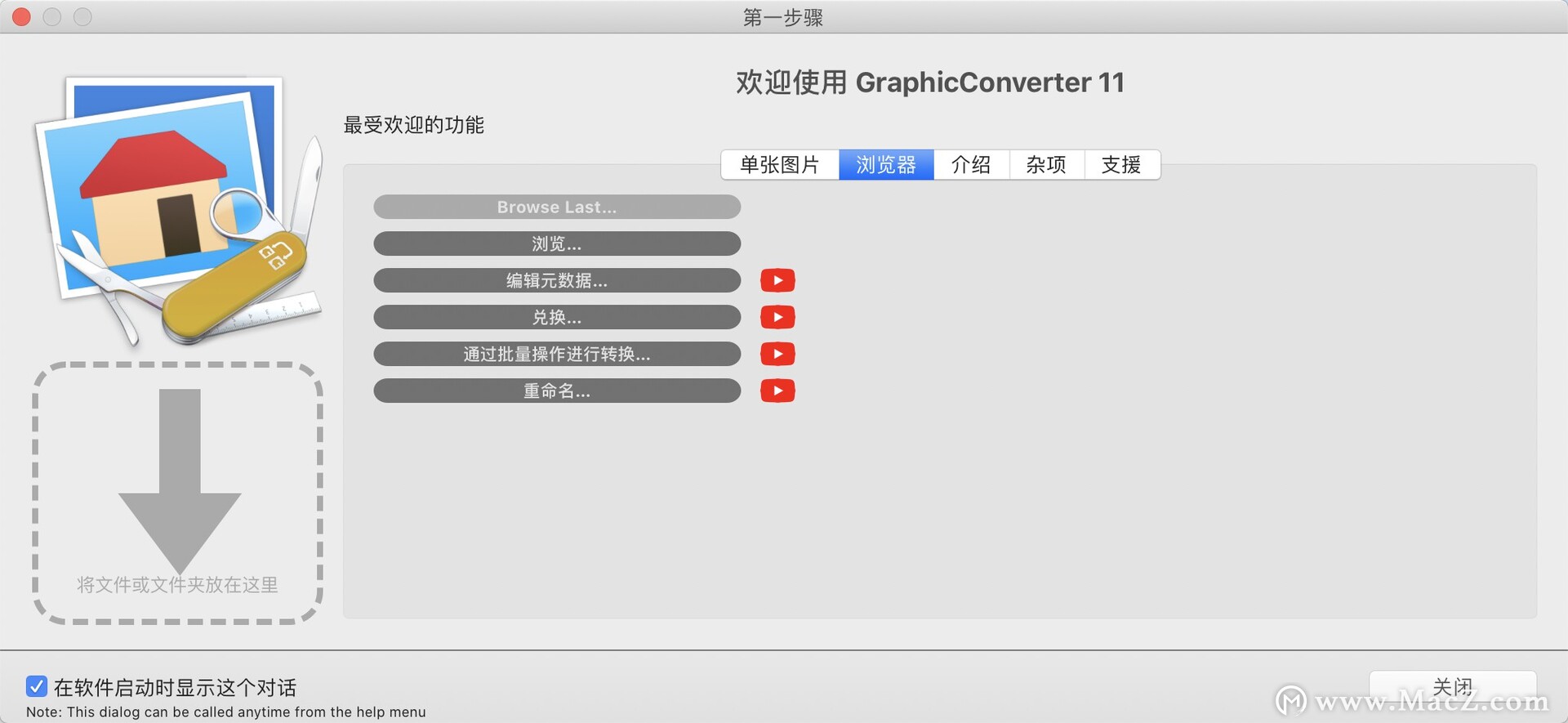Select the 浏览器 tab
The height and width of the screenshot is (723, 1568).
click(886, 165)
